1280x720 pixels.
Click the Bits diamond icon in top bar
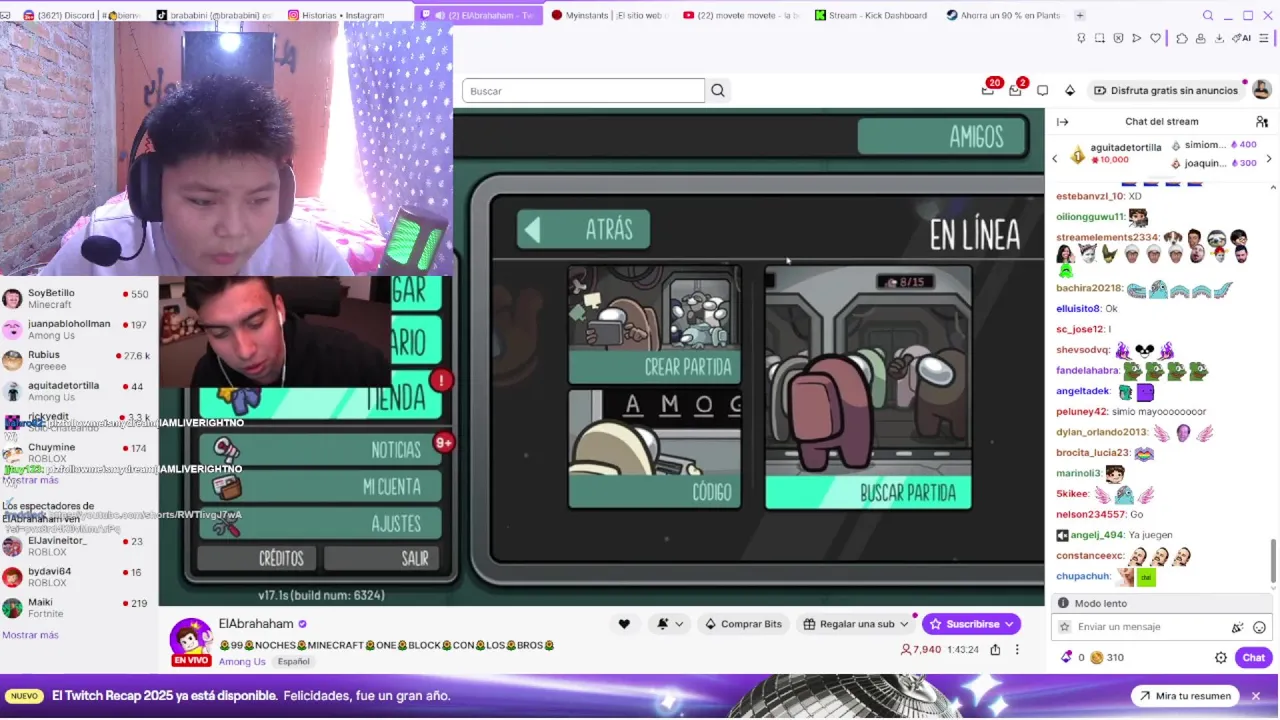pyautogui.click(x=1069, y=90)
